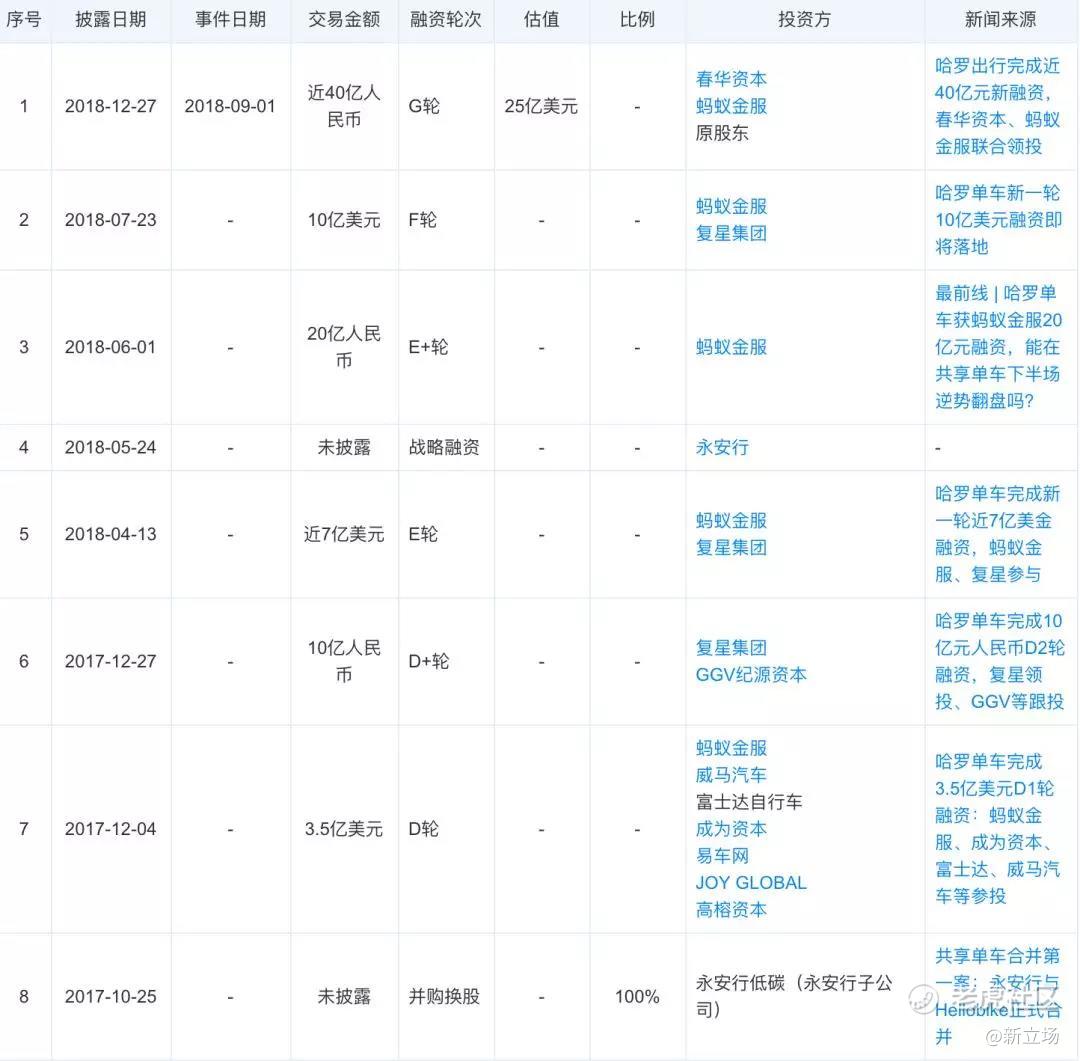Select the 富士达自行车 investor text

pyautogui.click(x=749, y=802)
